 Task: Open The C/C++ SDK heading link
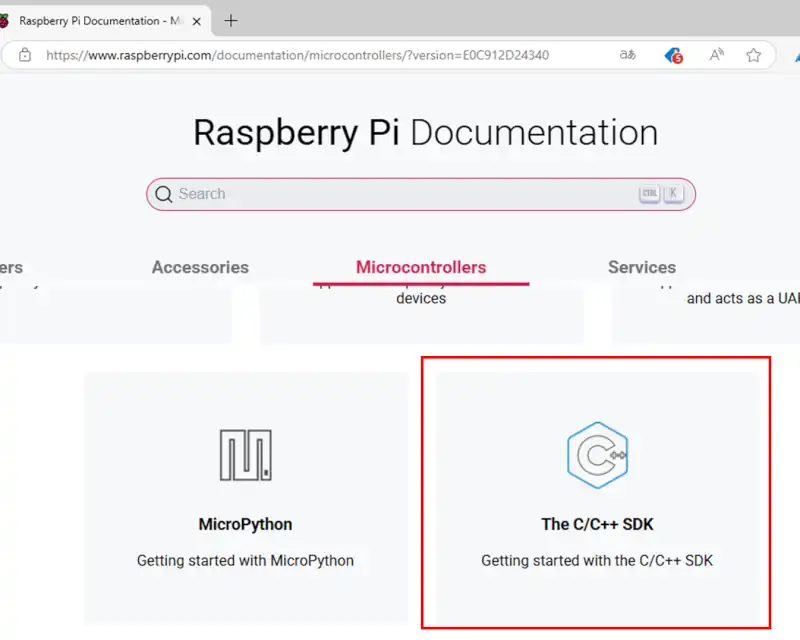597,524
